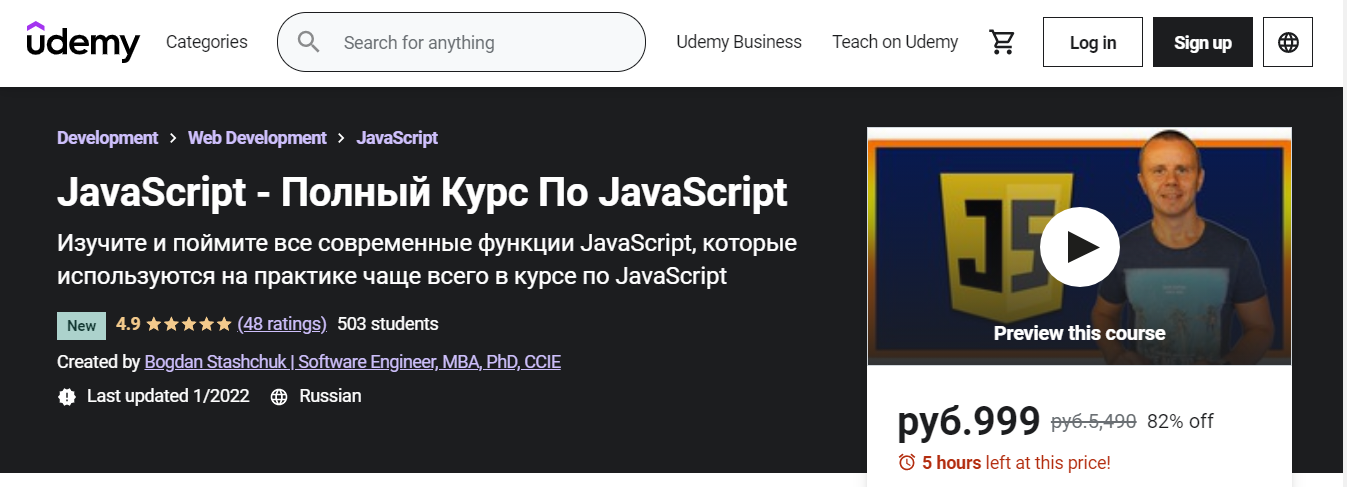Navigate to Web Development breadcrumb
This screenshot has width=1347, height=487.
pyautogui.click(x=257, y=138)
